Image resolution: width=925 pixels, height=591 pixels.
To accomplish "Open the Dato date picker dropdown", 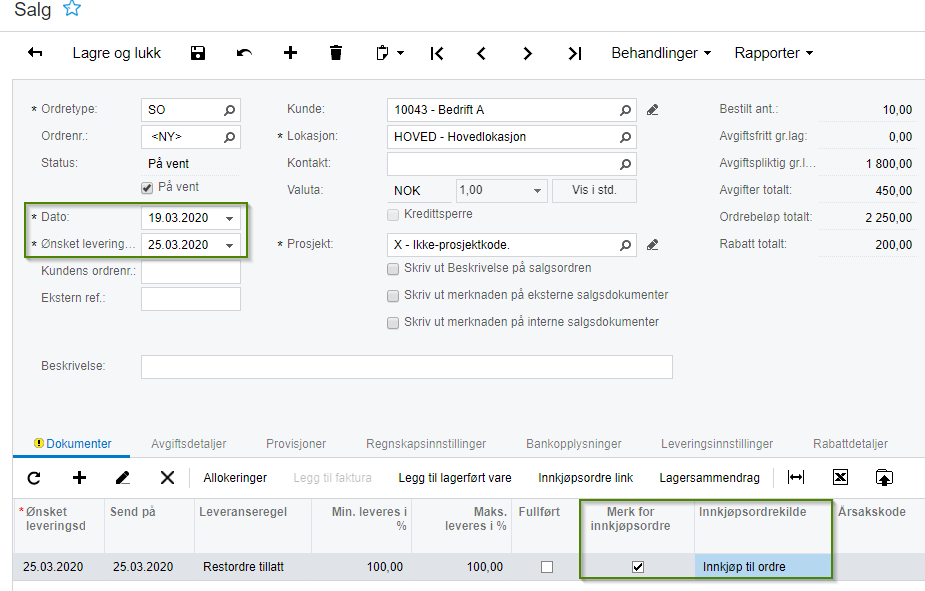I will point(229,218).
